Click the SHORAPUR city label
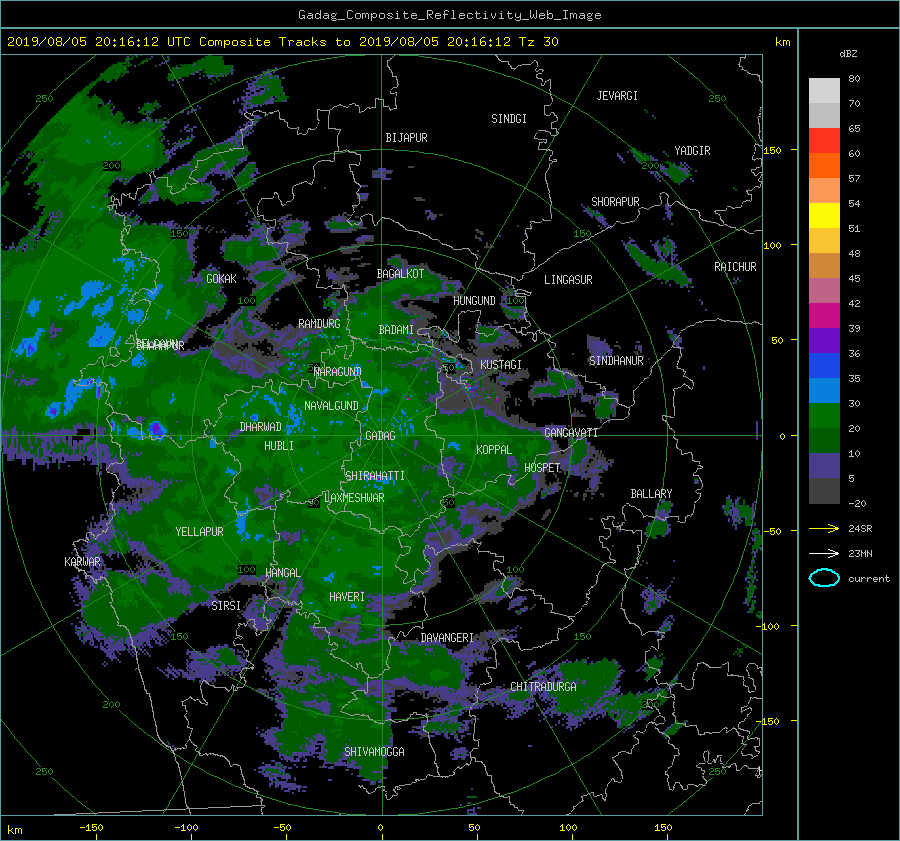The height and width of the screenshot is (841, 900). (x=615, y=202)
